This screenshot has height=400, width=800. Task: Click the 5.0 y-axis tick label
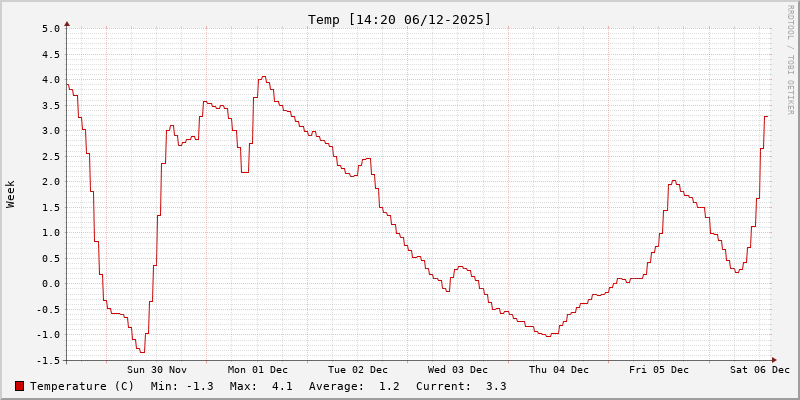51,29
